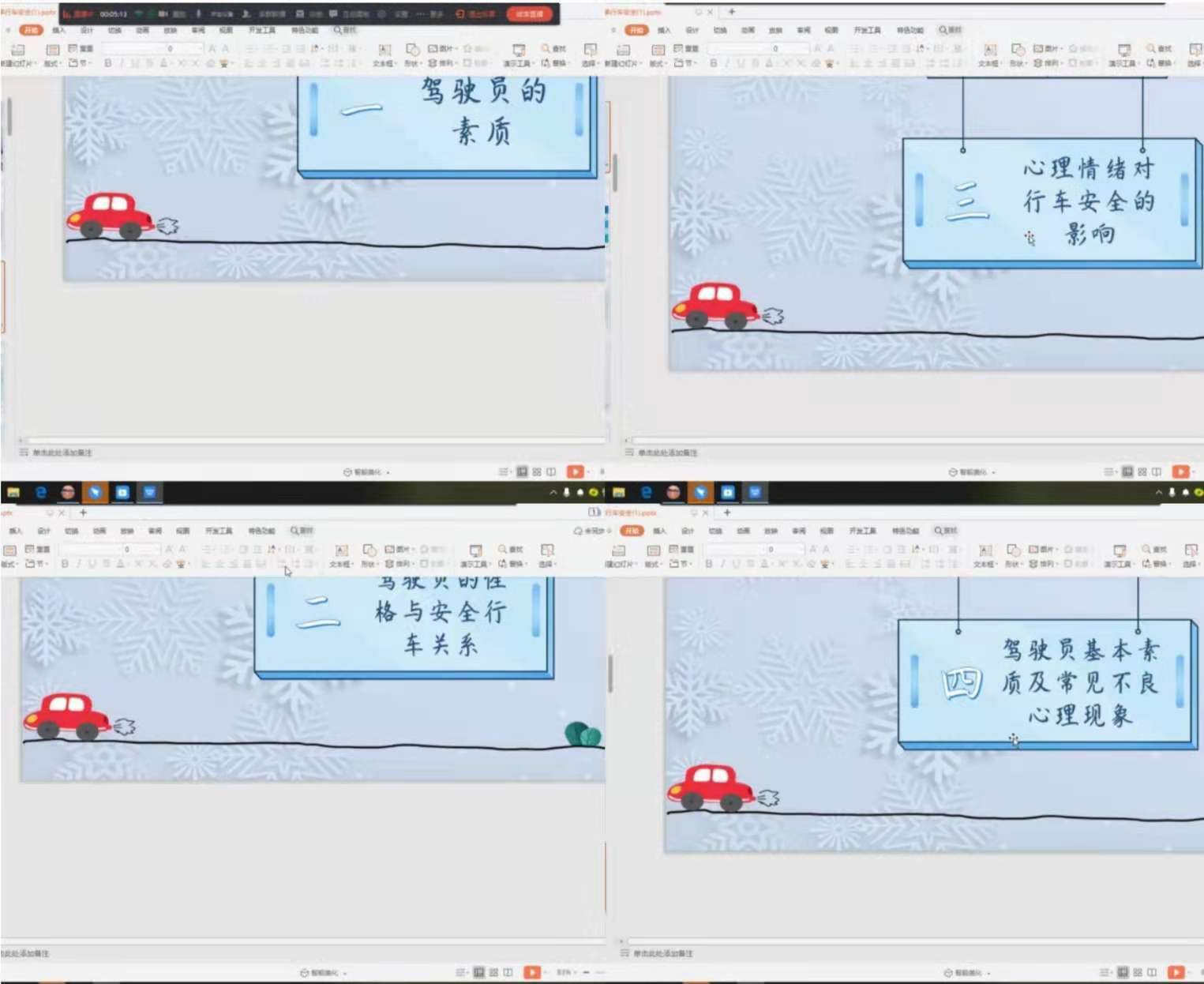1204x984 pixels.
Task: Open File Explorer from the right taskbar
Action: 619,493
